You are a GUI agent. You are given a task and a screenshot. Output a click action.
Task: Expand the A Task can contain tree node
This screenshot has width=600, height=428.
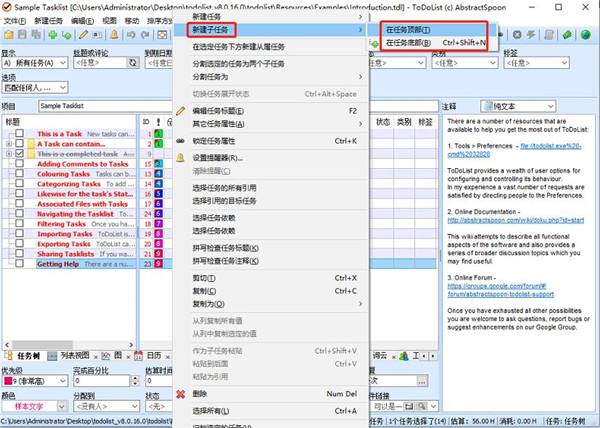[9, 144]
